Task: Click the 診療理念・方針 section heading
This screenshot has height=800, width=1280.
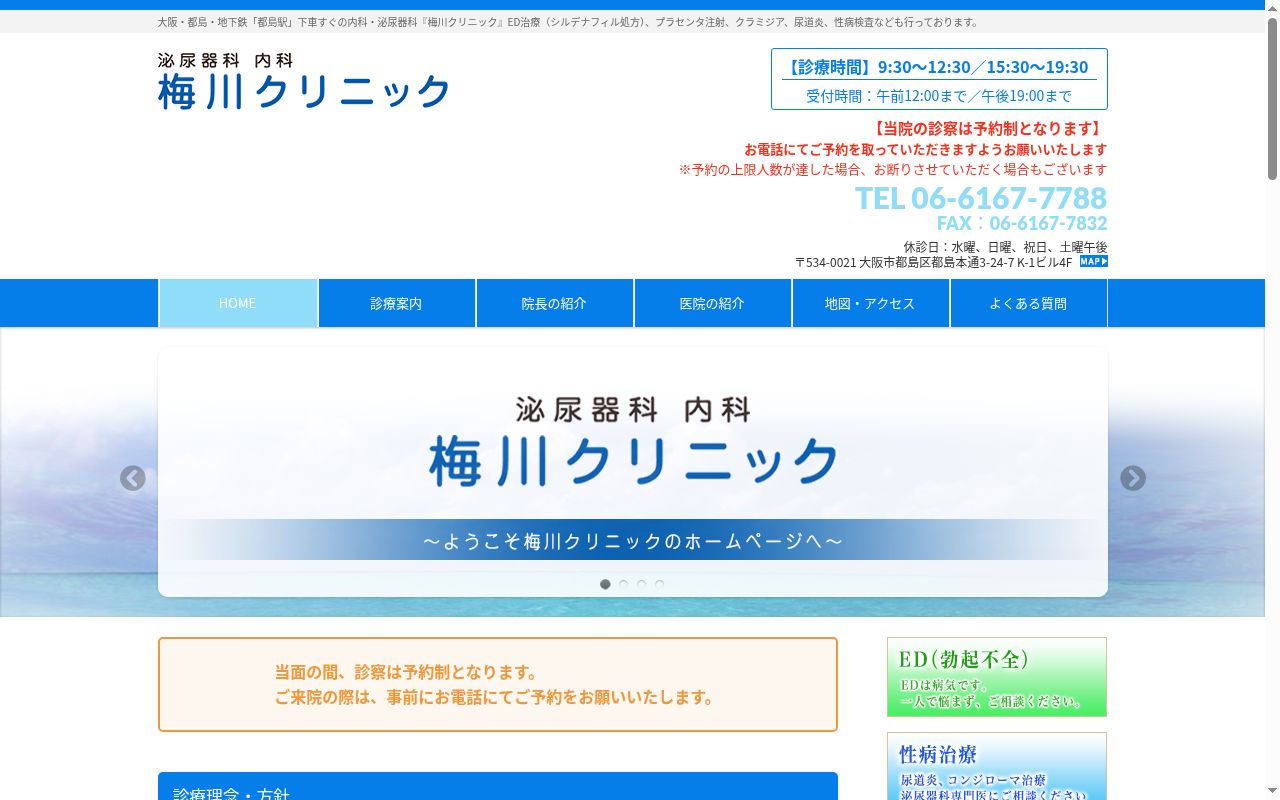Action: pyautogui.click(x=498, y=786)
